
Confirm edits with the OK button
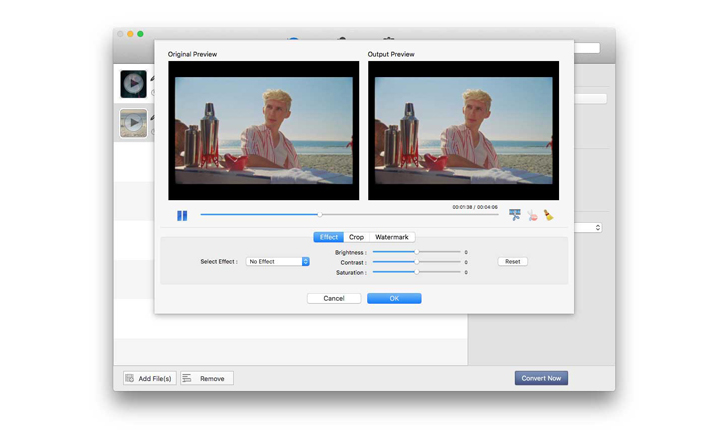[394, 298]
